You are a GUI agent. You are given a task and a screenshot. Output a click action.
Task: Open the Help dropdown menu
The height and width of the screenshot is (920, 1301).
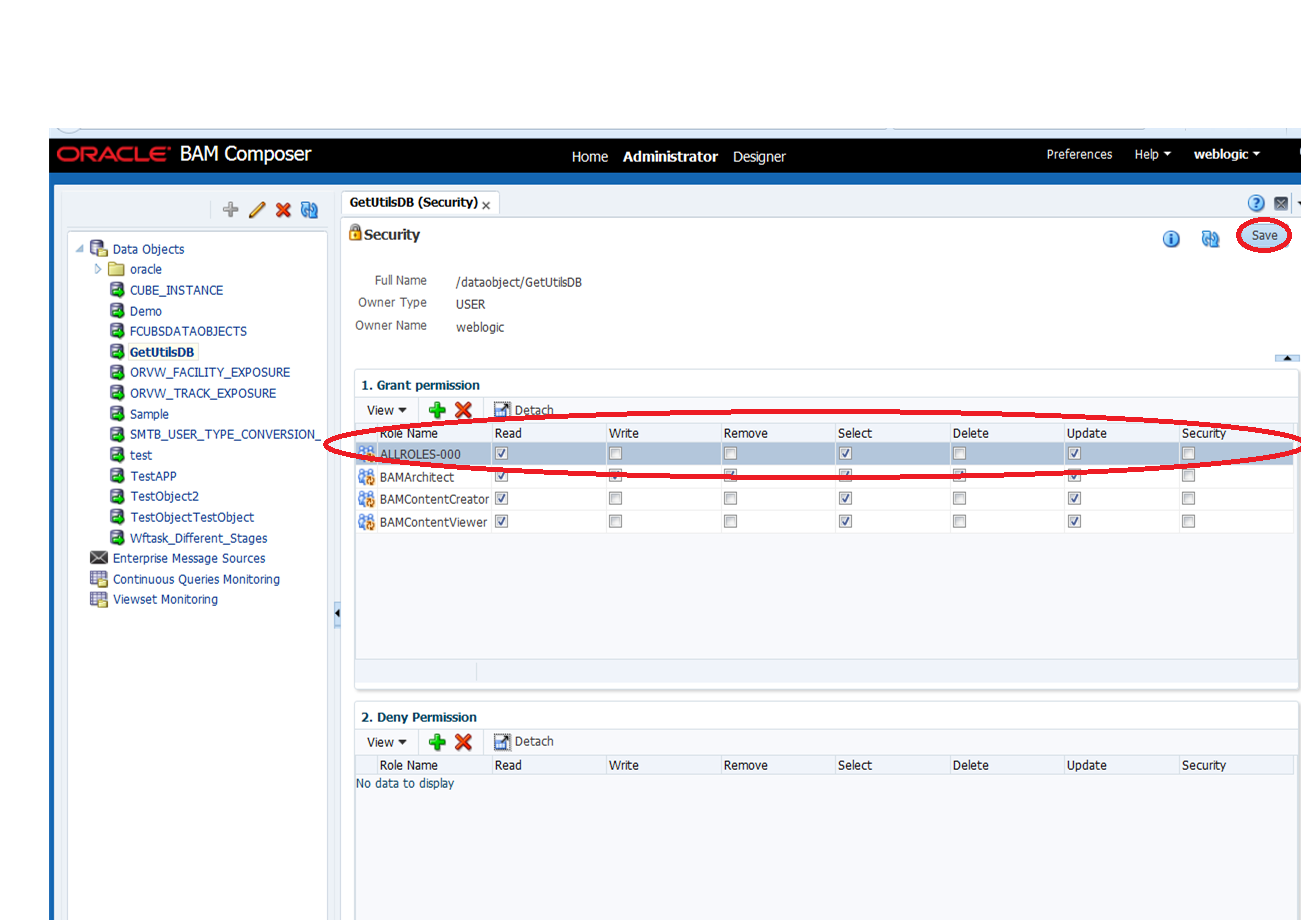tap(1152, 155)
